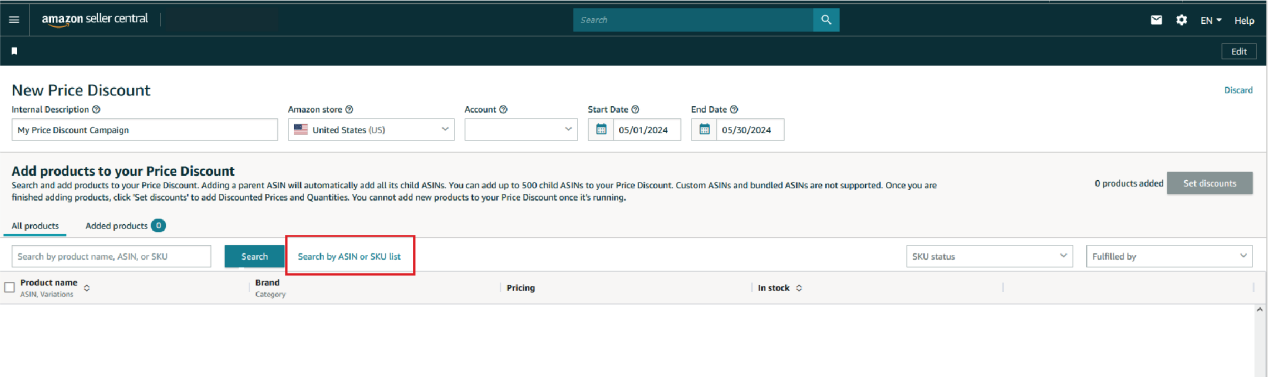Viewport: 1268px width, 377px height.
Task: Click the Set discounts button
Action: tap(1210, 183)
